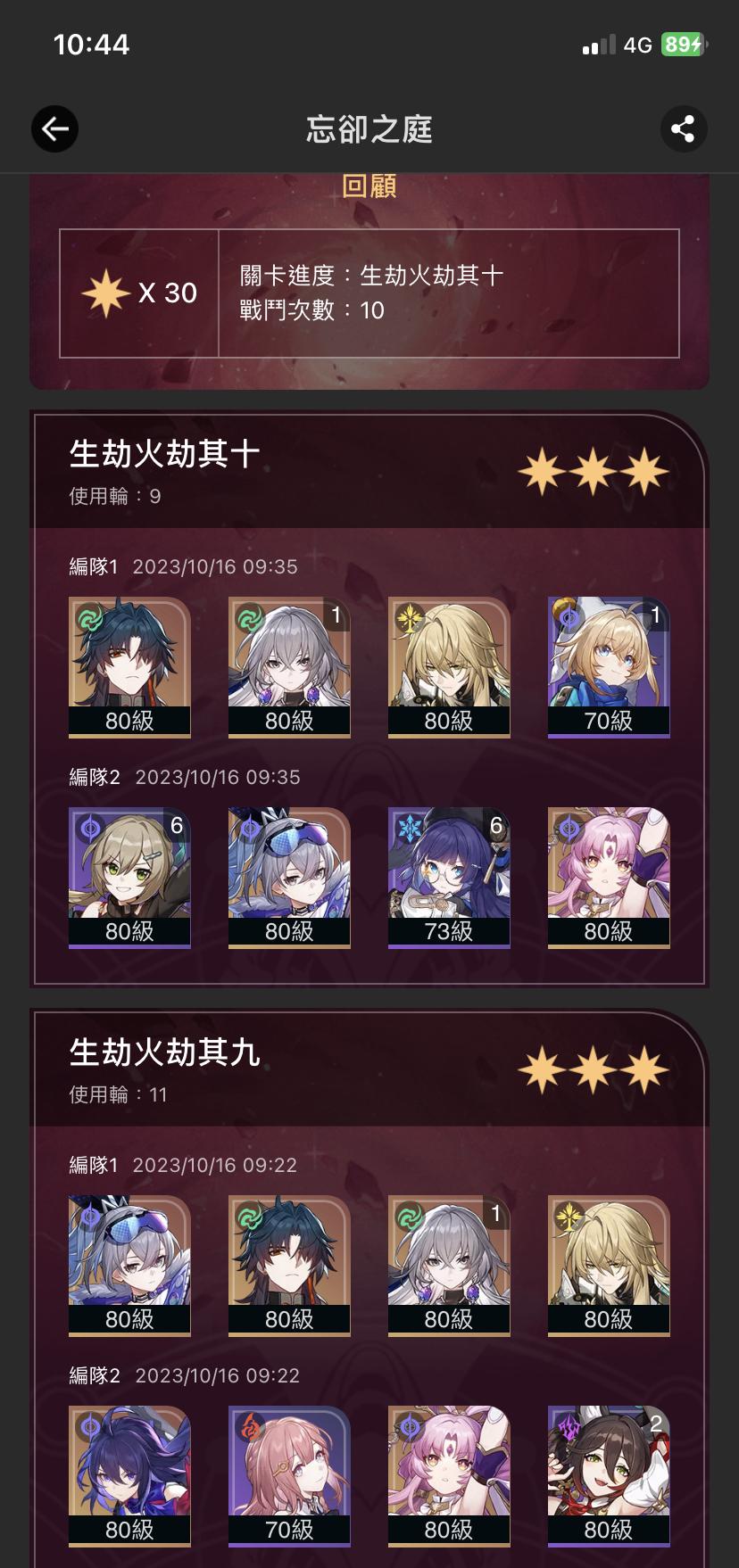
Task: Tap the 回顧 review heading
Action: point(369,186)
